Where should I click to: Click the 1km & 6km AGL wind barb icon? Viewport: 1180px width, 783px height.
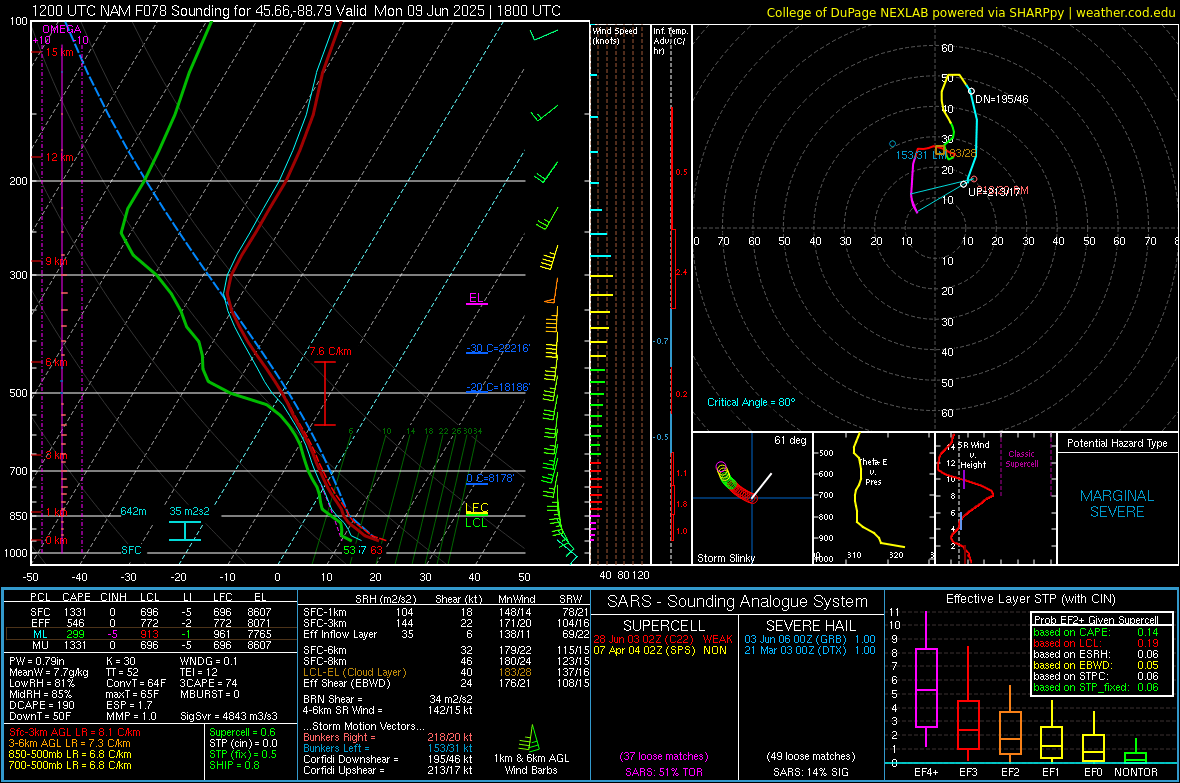531,737
